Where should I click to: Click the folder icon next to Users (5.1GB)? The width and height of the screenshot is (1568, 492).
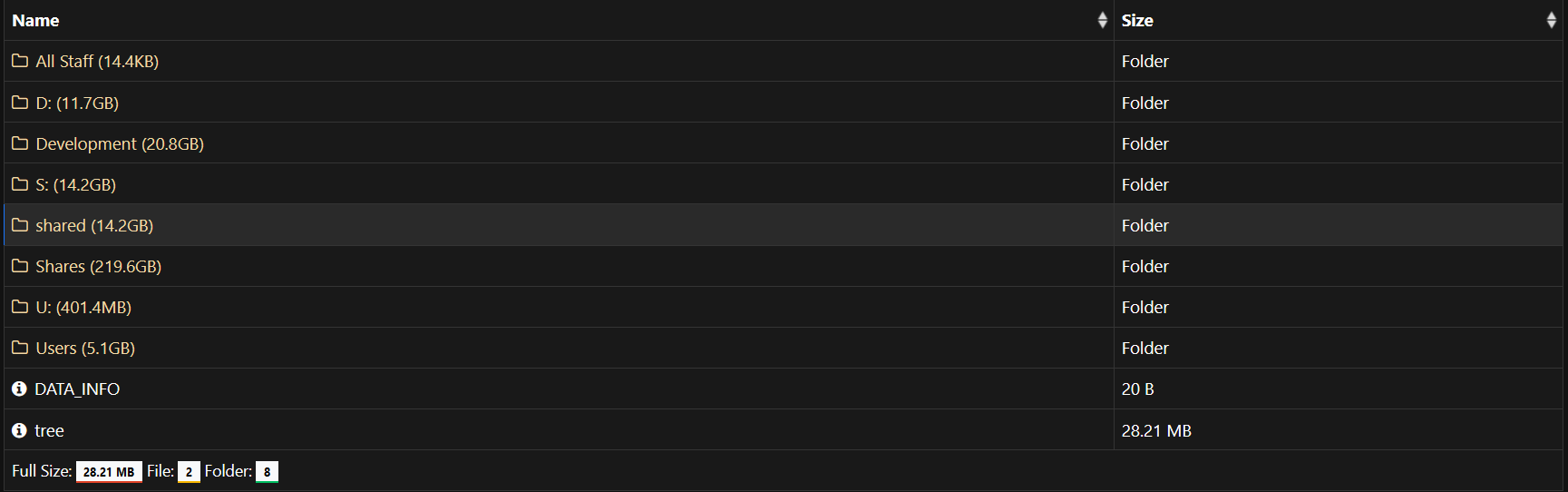[20, 348]
